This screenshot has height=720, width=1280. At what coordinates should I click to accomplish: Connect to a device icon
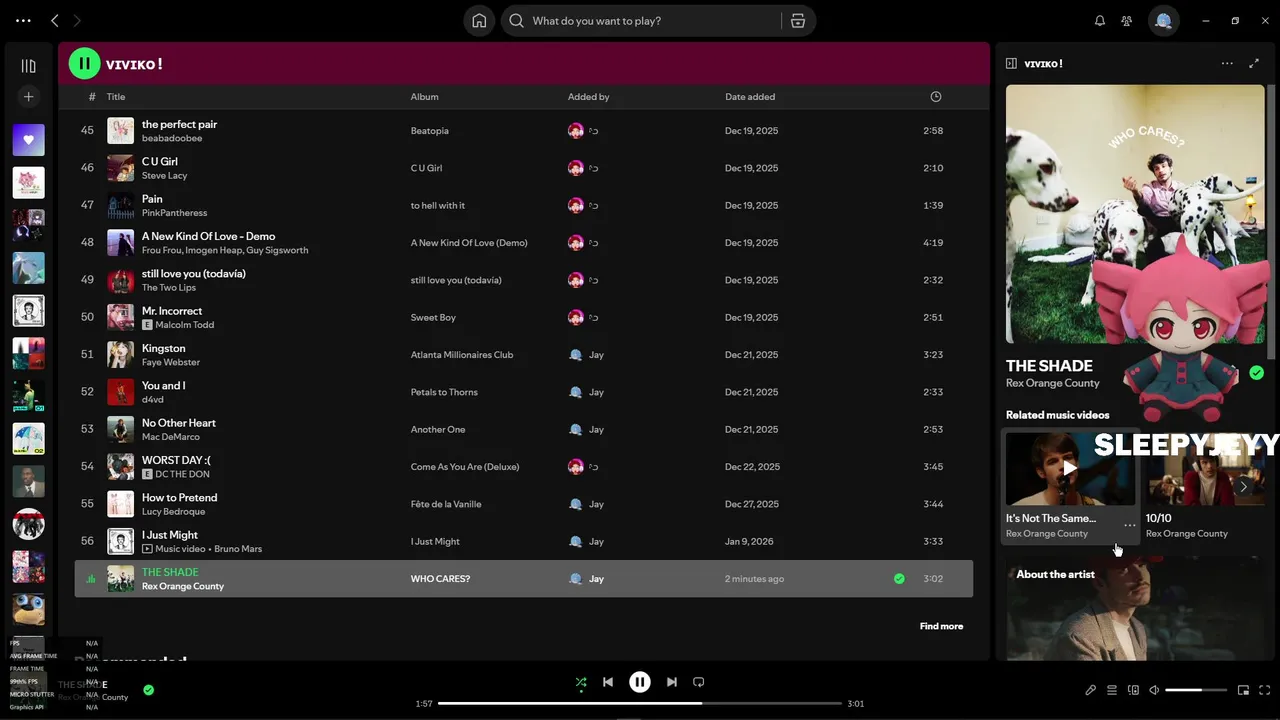coord(1133,690)
